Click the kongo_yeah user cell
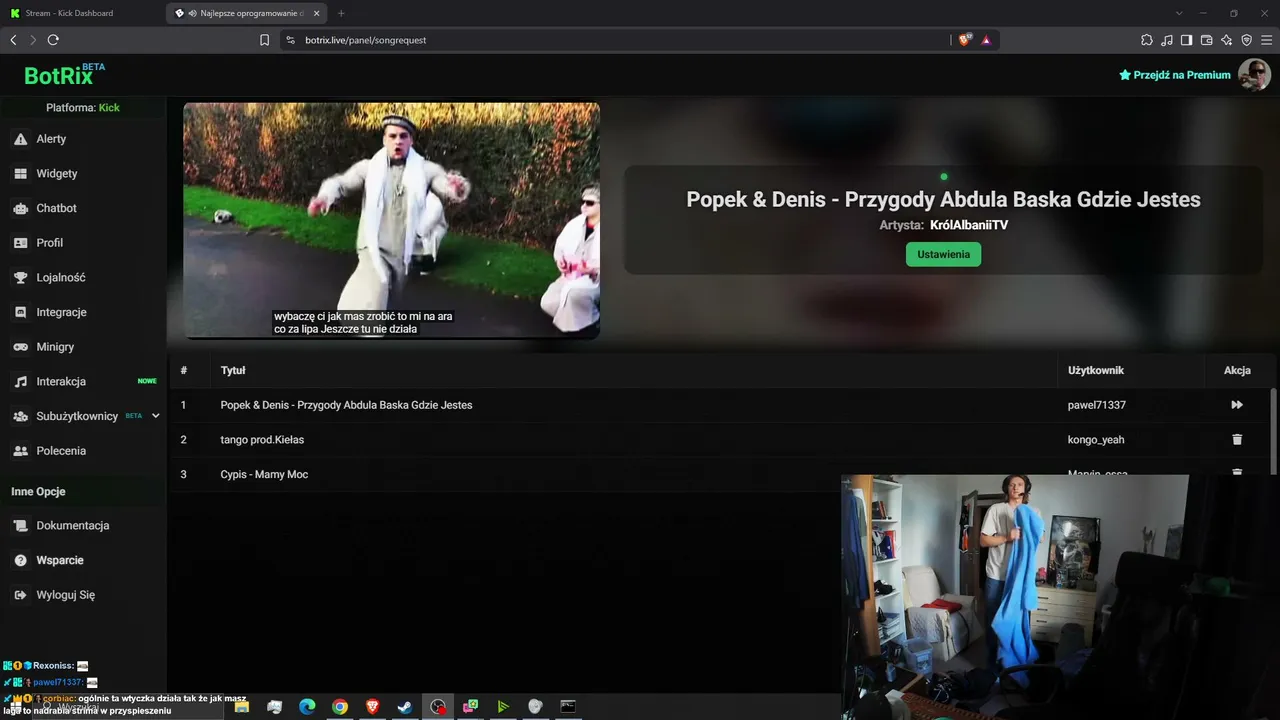The image size is (1280, 720). (x=1096, y=439)
